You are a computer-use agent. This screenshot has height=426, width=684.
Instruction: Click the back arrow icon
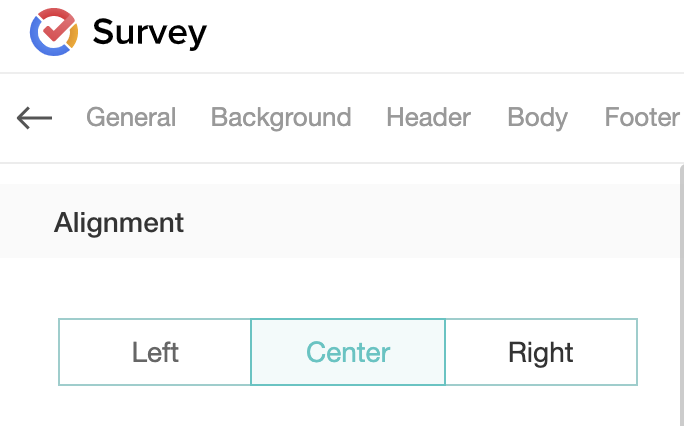click(x=34, y=118)
